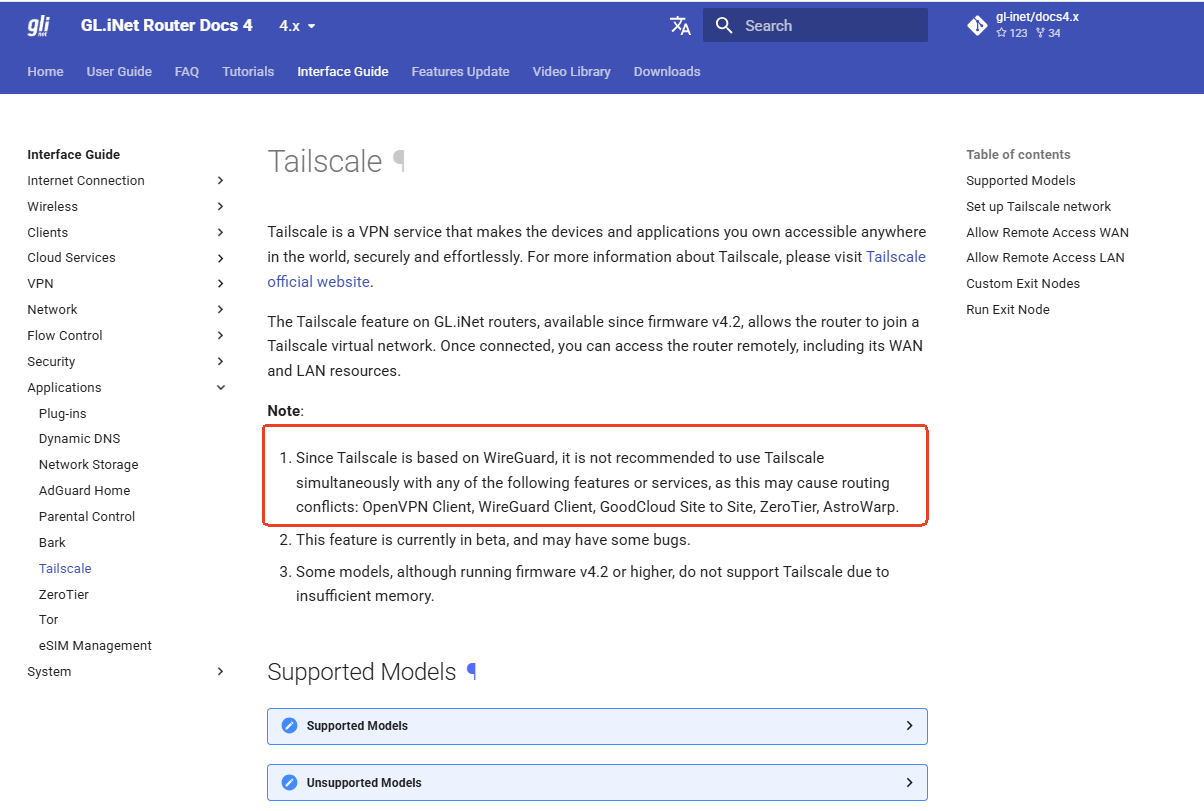Expand Flow Control sidebar chevron
Viewport: 1204px width, 811px height.
(220, 336)
